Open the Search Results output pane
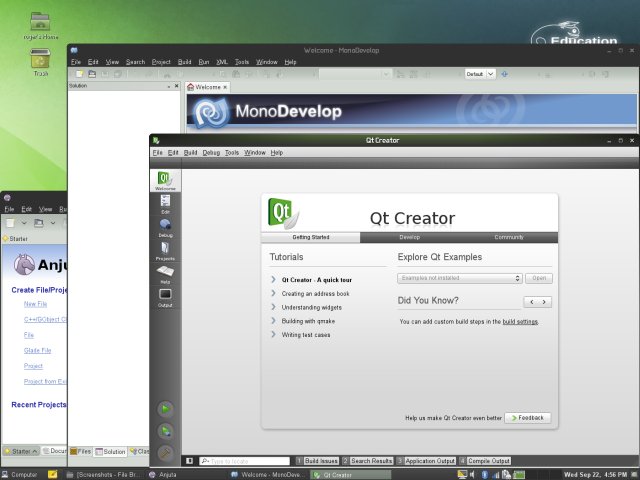The image size is (640, 480). pos(367,461)
